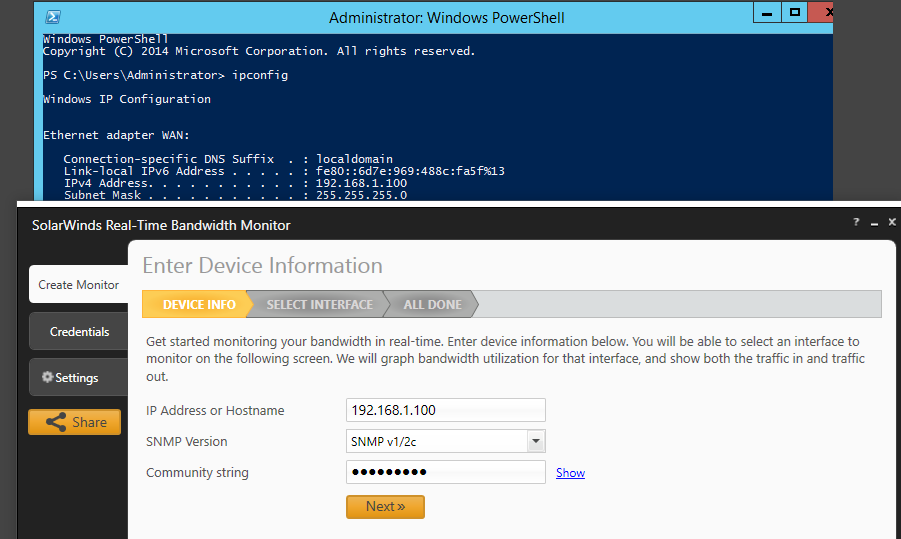Click 'Windows IP Configuration' line in PowerShell
The image size is (901, 539).
(x=127, y=99)
